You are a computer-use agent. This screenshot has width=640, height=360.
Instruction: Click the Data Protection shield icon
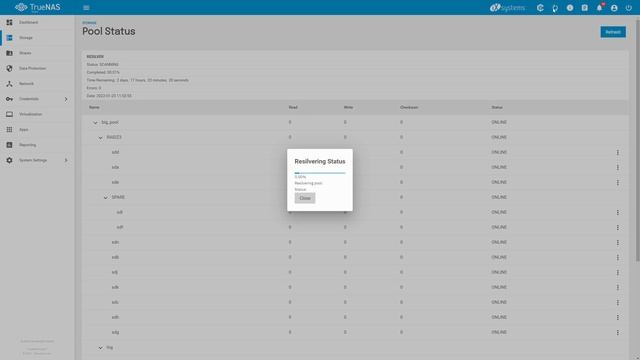(x=9, y=68)
